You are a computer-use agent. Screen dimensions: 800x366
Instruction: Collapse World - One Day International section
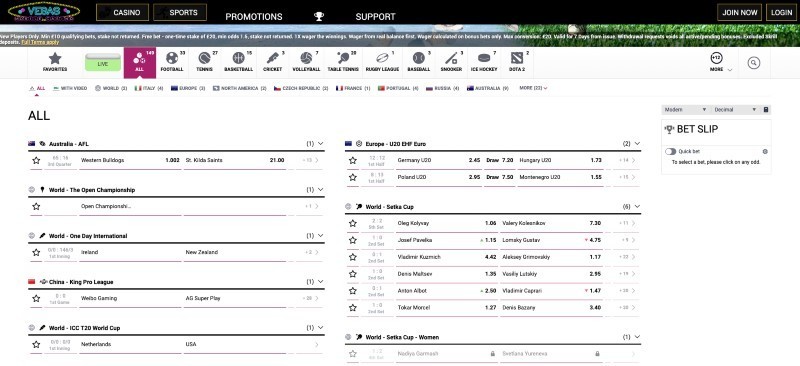coord(320,236)
